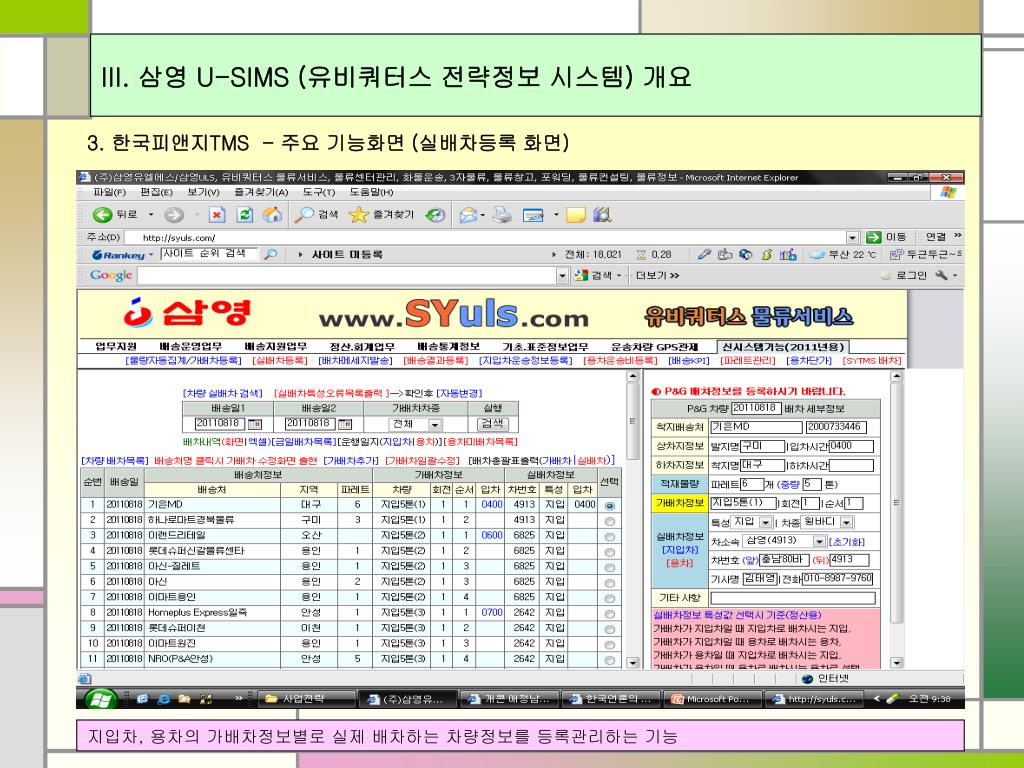This screenshot has width=1024, height=768.
Task: Click the left panel scrollbar thumb
Action: pos(632,421)
